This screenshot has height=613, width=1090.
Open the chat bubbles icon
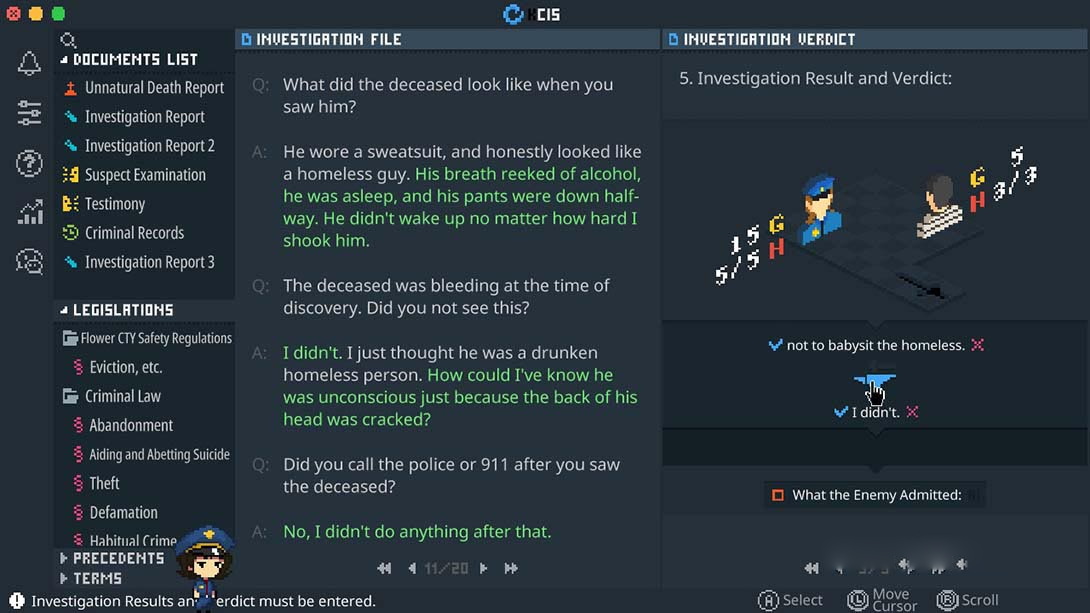[x=29, y=261]
